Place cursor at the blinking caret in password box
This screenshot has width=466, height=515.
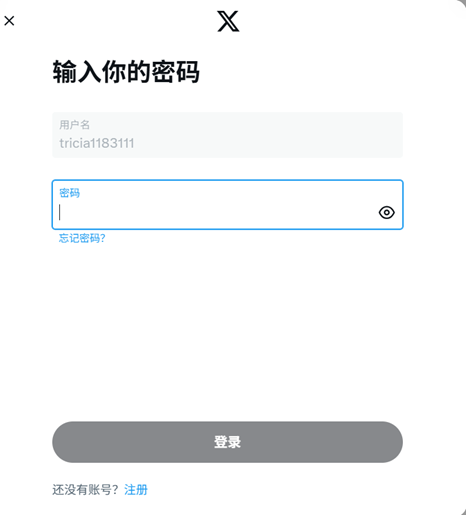[60, 212]
